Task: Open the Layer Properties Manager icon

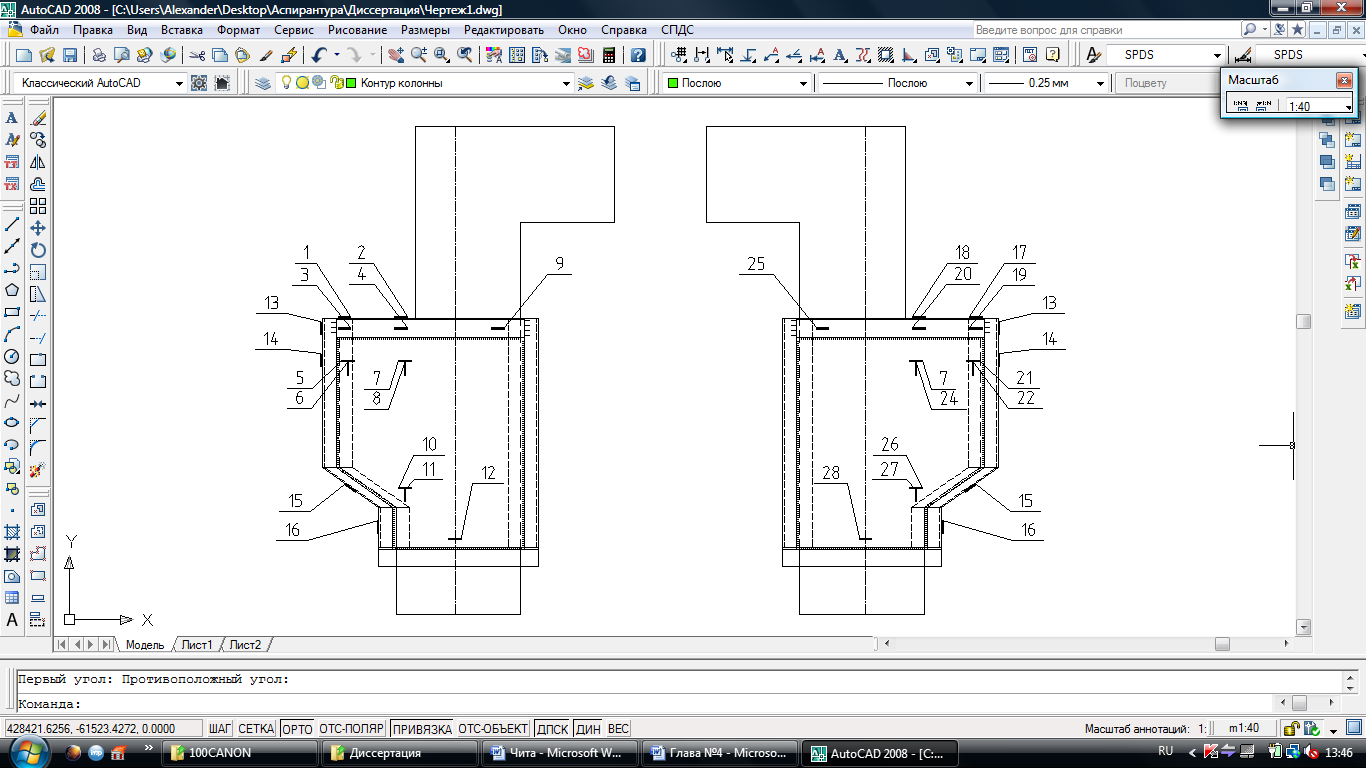Action: [x=263, y=83]
